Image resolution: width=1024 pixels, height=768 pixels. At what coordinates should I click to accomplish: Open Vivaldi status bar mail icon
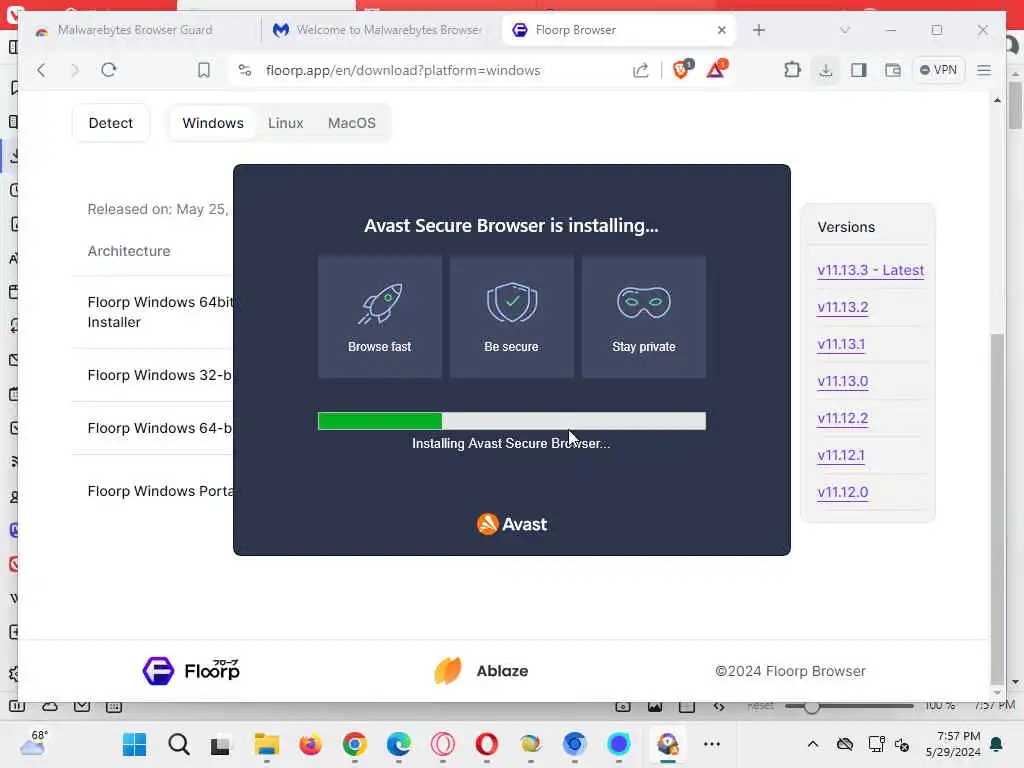tap(82, 707)
